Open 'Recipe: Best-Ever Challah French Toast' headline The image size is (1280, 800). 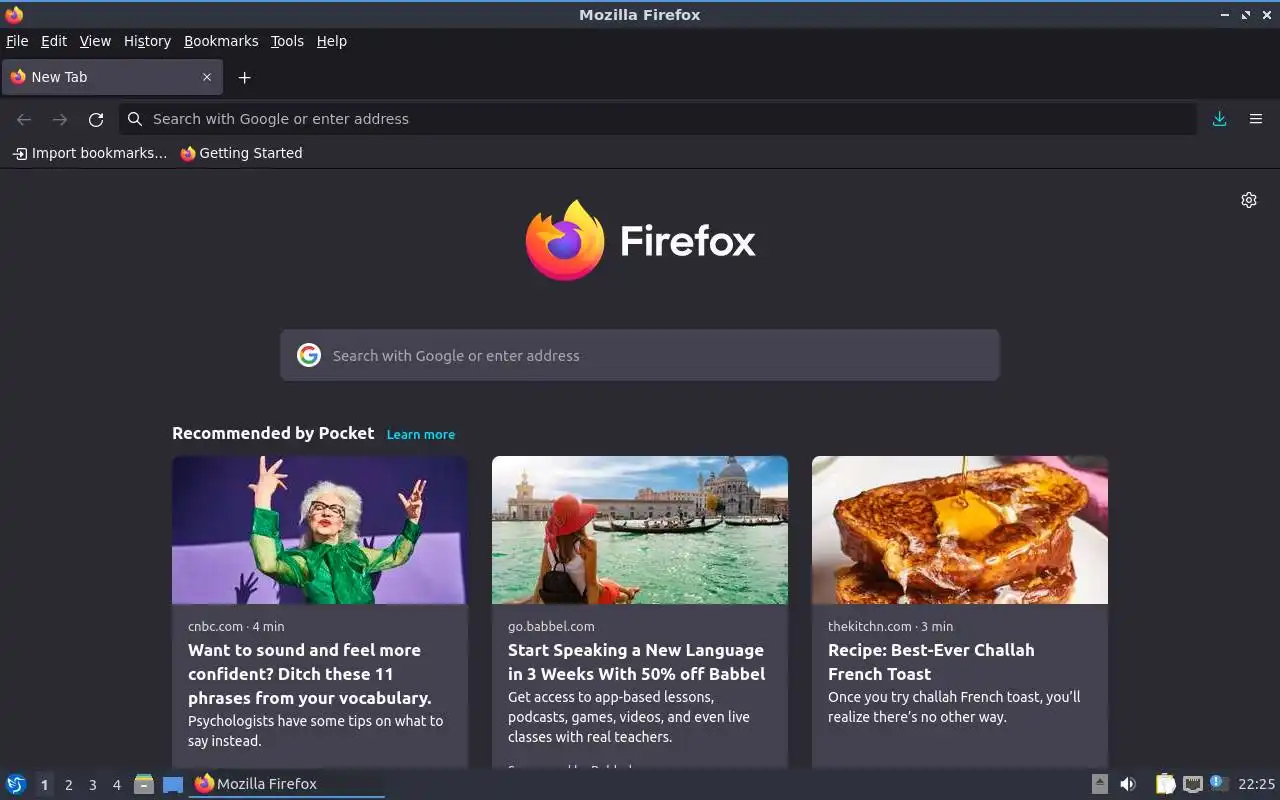click(x=931, y=662)
